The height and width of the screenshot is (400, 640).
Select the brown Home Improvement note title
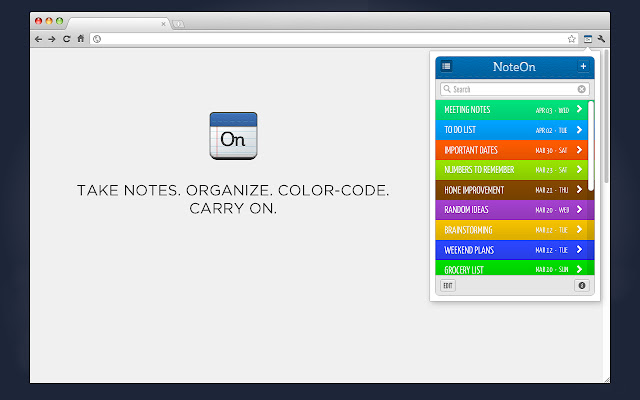(x=474, y=190)
